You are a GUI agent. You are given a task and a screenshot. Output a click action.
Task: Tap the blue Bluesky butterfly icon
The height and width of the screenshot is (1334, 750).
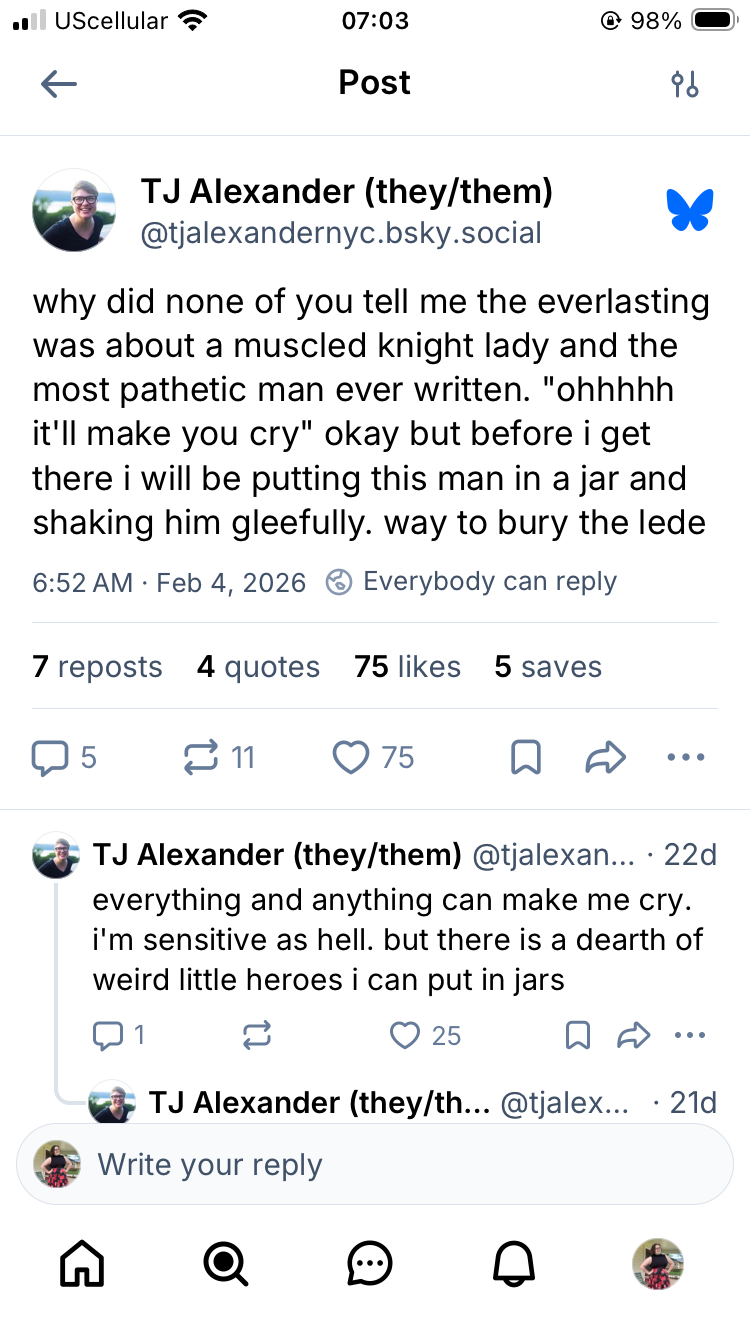pos(690,210)
